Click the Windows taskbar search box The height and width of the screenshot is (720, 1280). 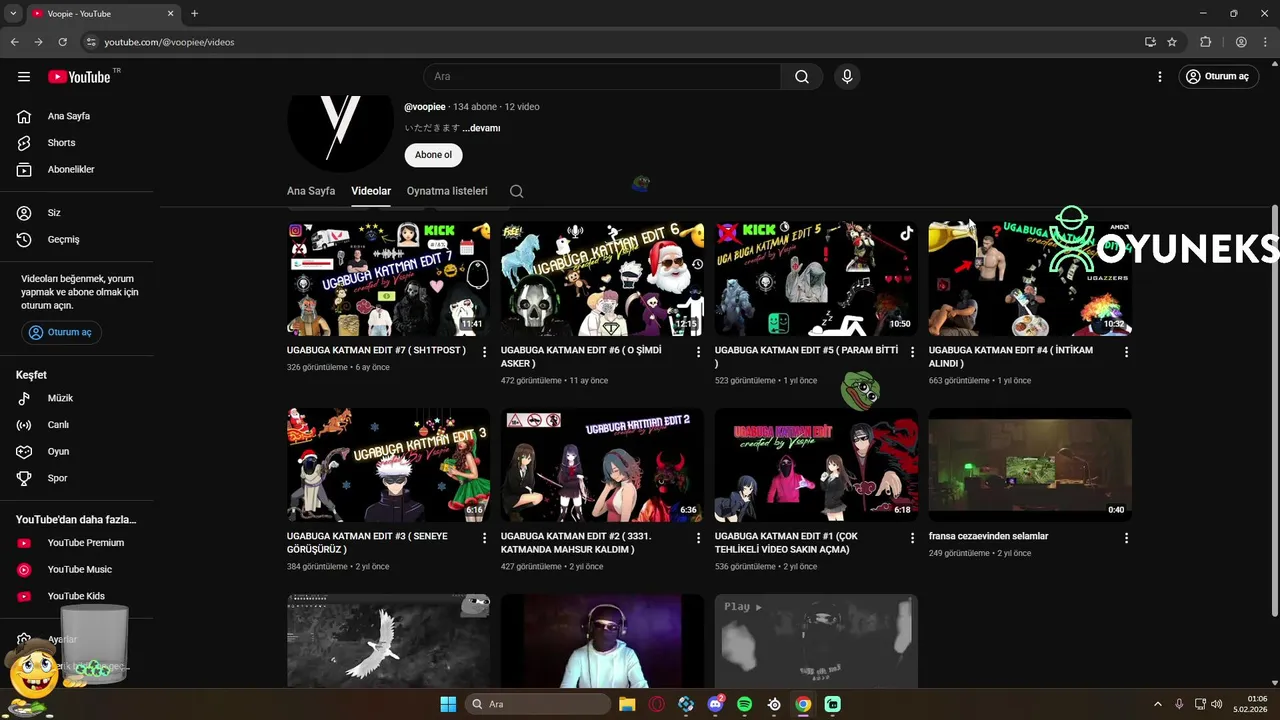tap(540, 704)
